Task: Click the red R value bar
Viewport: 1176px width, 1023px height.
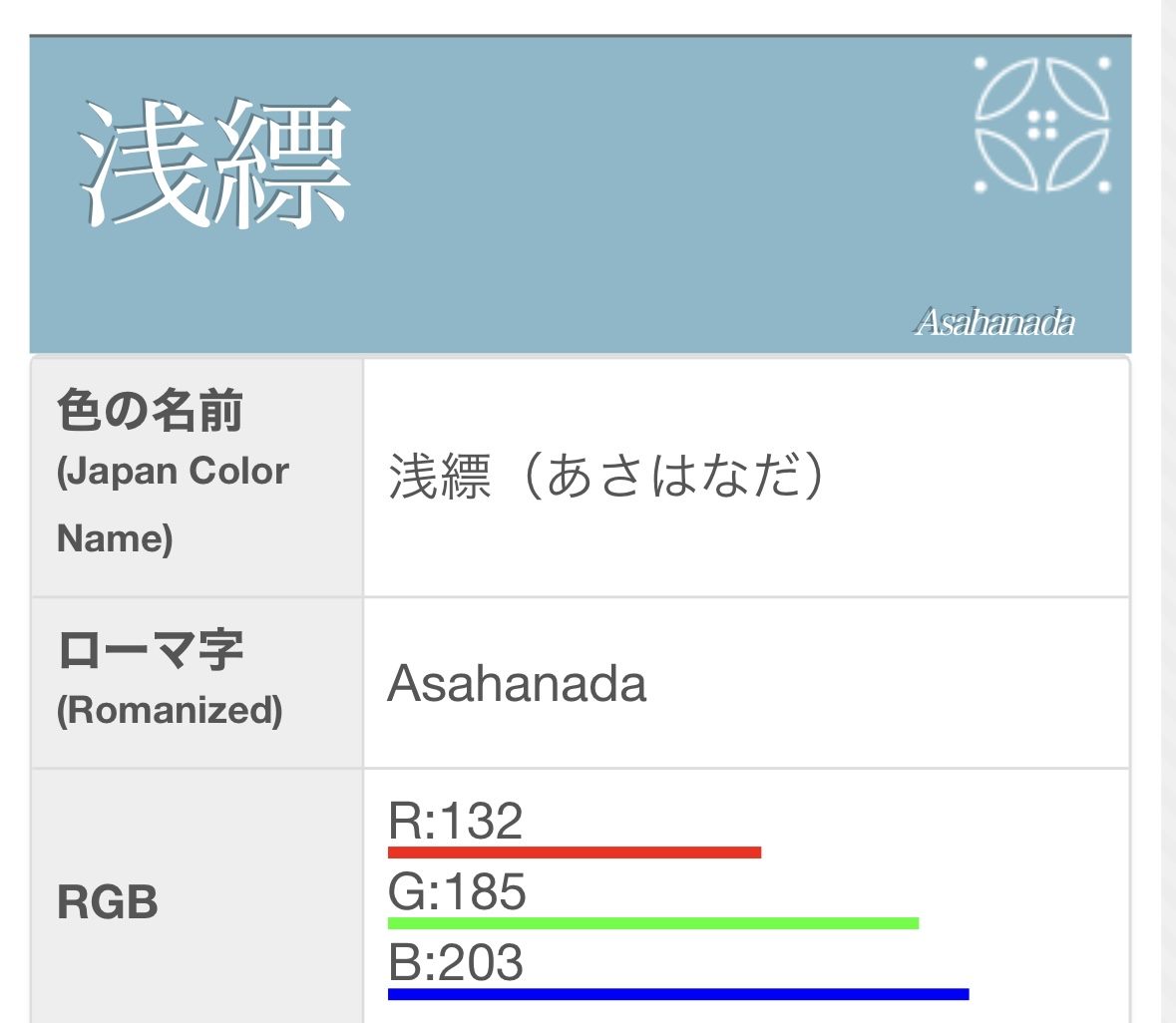Action: coord(575,852)
